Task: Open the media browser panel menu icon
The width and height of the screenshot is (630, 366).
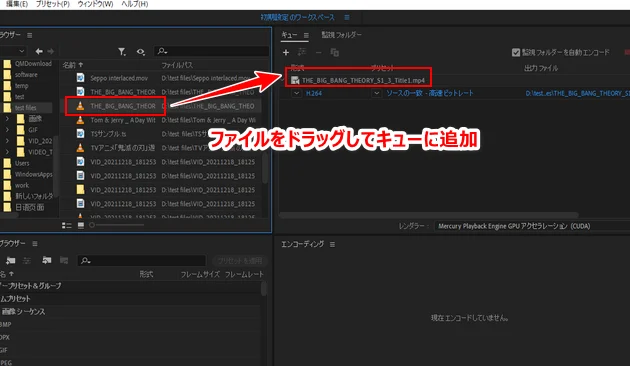Action: click(29, 35)
